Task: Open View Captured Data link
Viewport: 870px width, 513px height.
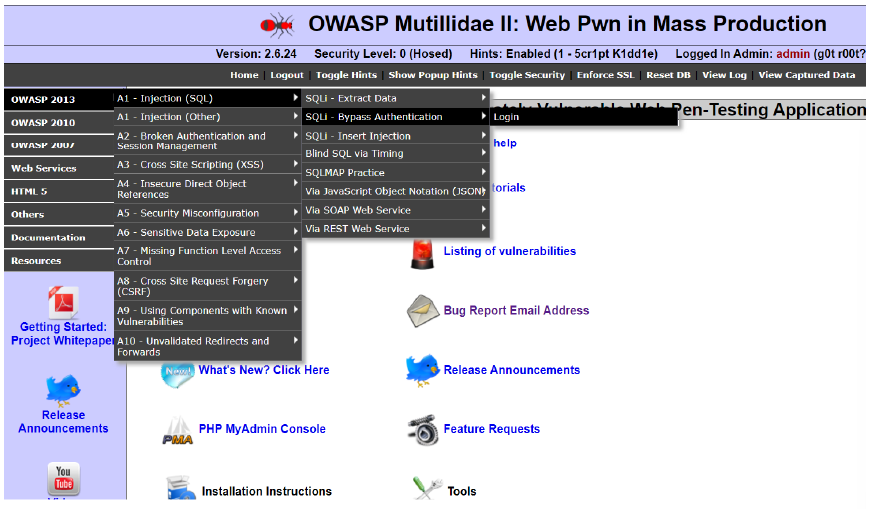Action: point(807,75)
